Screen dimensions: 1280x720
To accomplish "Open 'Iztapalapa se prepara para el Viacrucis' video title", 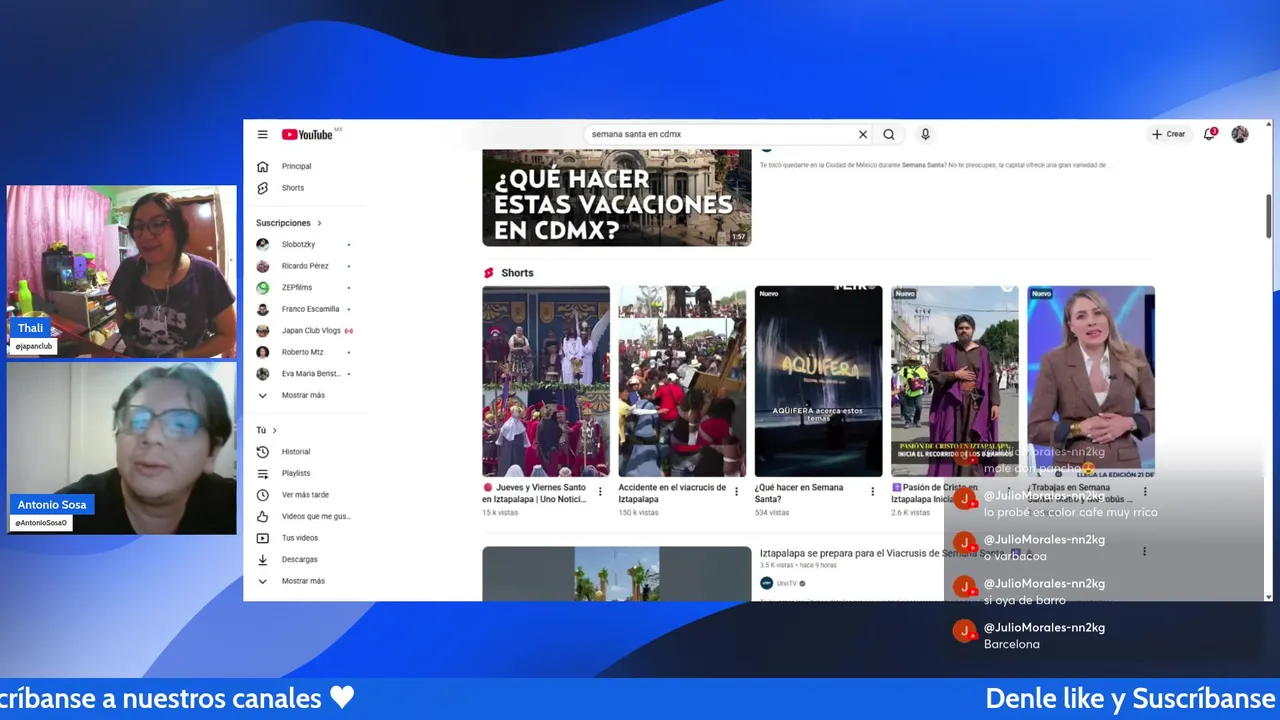I will (880, 553).
